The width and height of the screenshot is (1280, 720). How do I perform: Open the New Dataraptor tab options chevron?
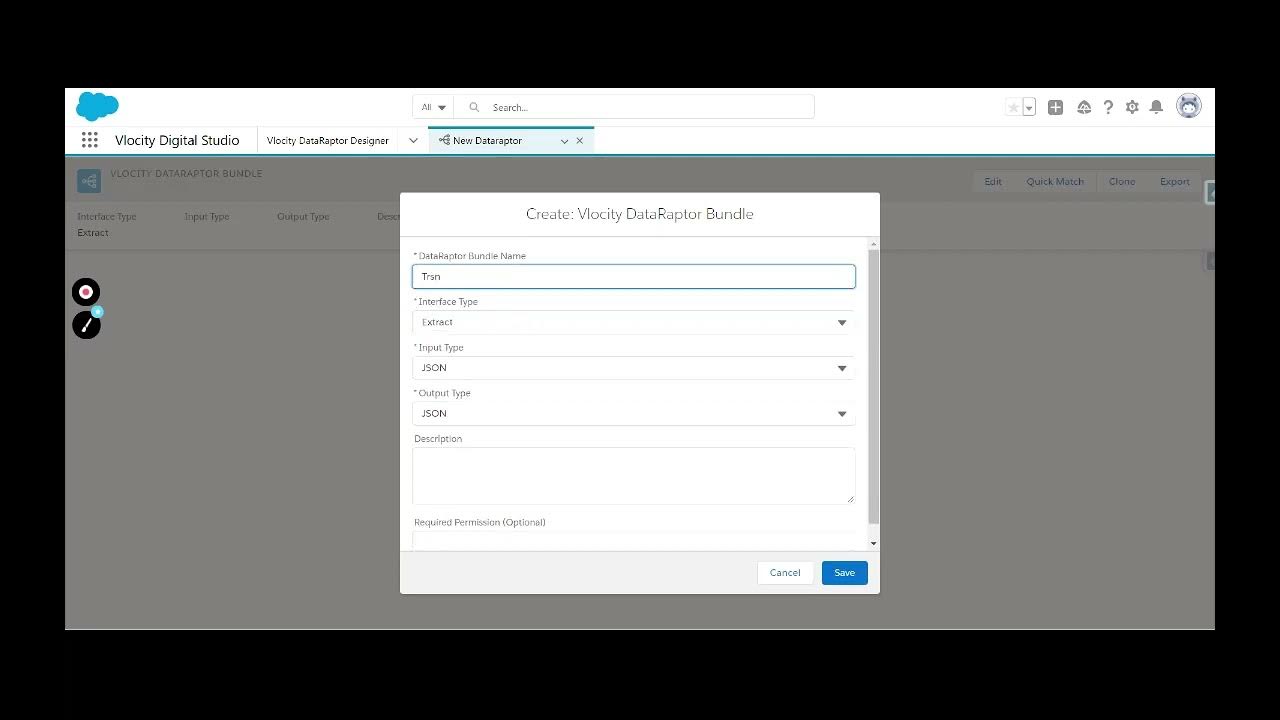(x=564, y=141)
